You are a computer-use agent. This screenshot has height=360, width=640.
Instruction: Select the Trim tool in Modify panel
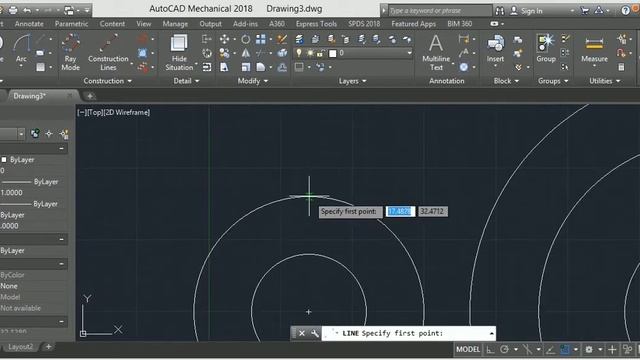pyautogui.click(x=261, y=53)
